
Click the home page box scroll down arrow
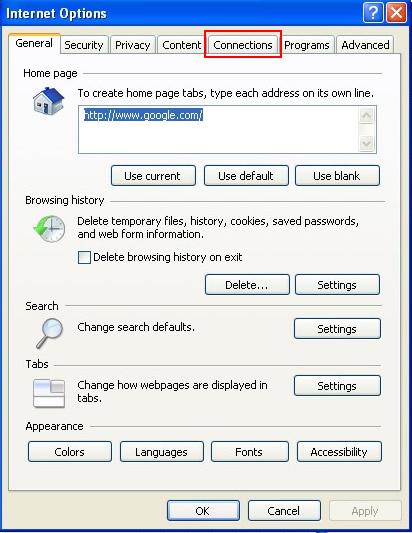click(x=366, y=143)
